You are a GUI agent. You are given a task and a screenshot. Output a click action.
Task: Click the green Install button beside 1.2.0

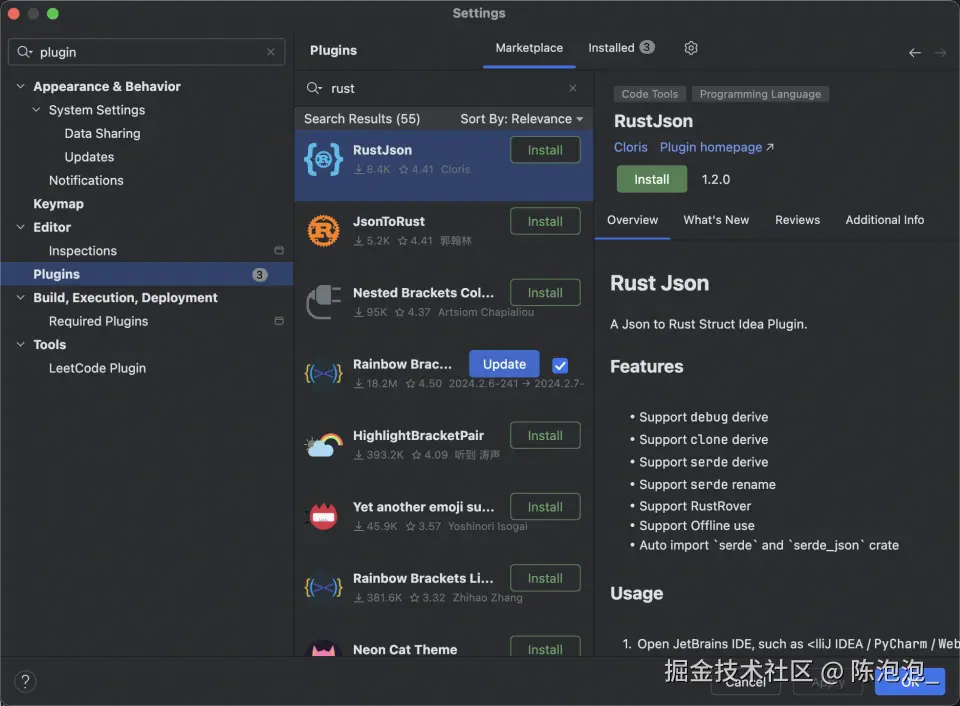pyautogui.click(x=651, y=179)
